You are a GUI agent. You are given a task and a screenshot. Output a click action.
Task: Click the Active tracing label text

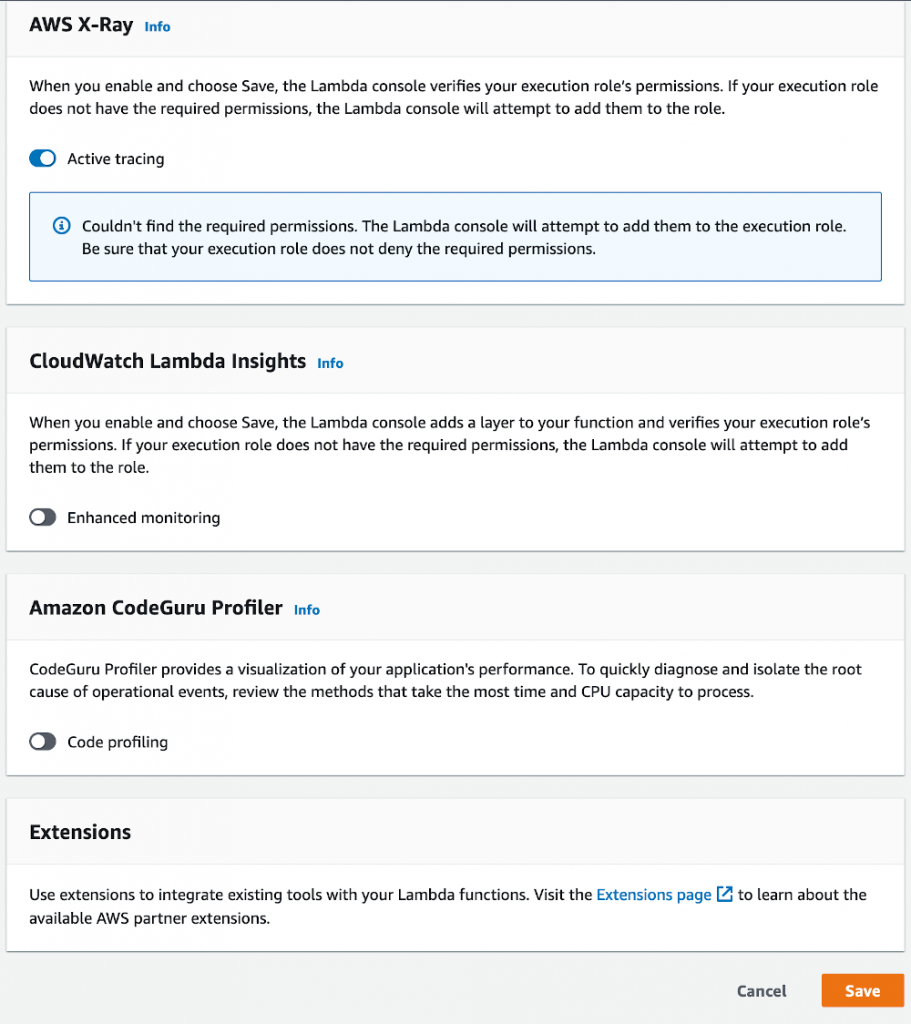pyautogui.click(x=115, y=158)
